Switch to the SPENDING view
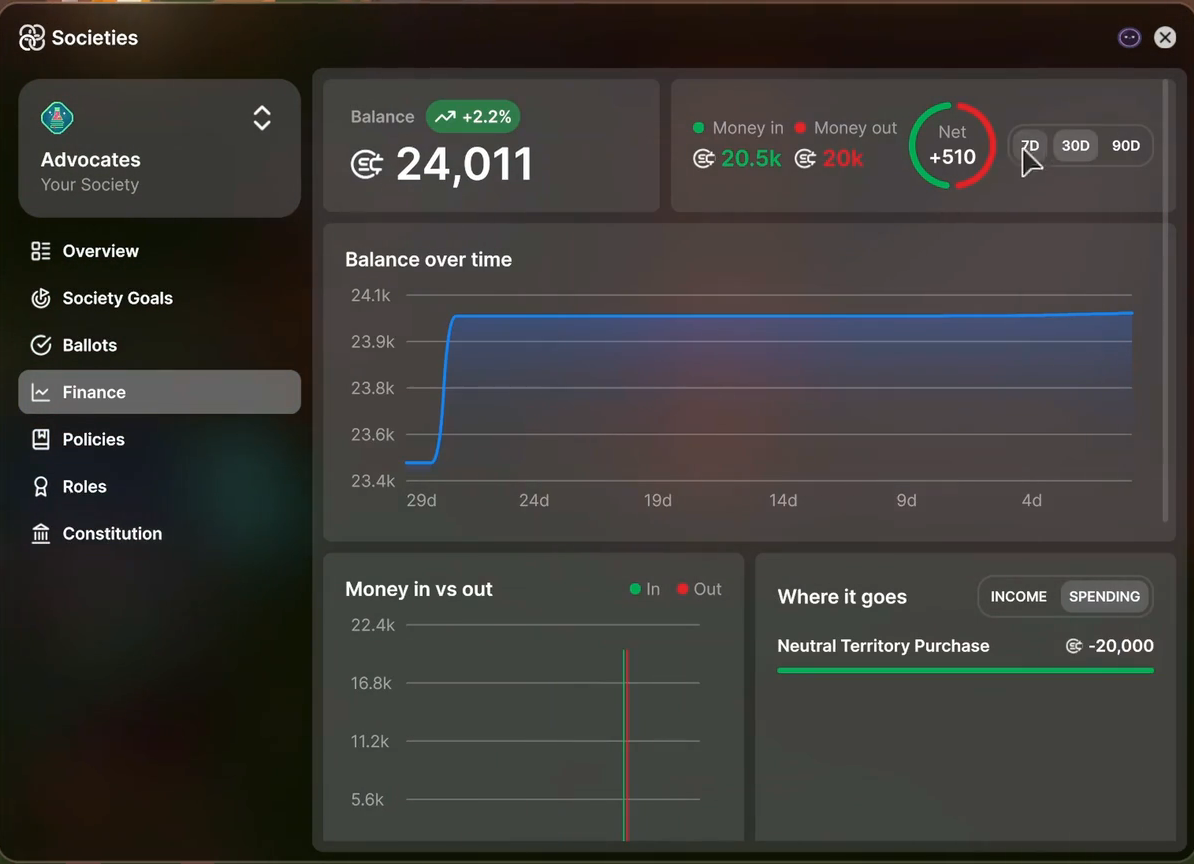Viewport: 1194px width, 864px height. click(1104, 597)
